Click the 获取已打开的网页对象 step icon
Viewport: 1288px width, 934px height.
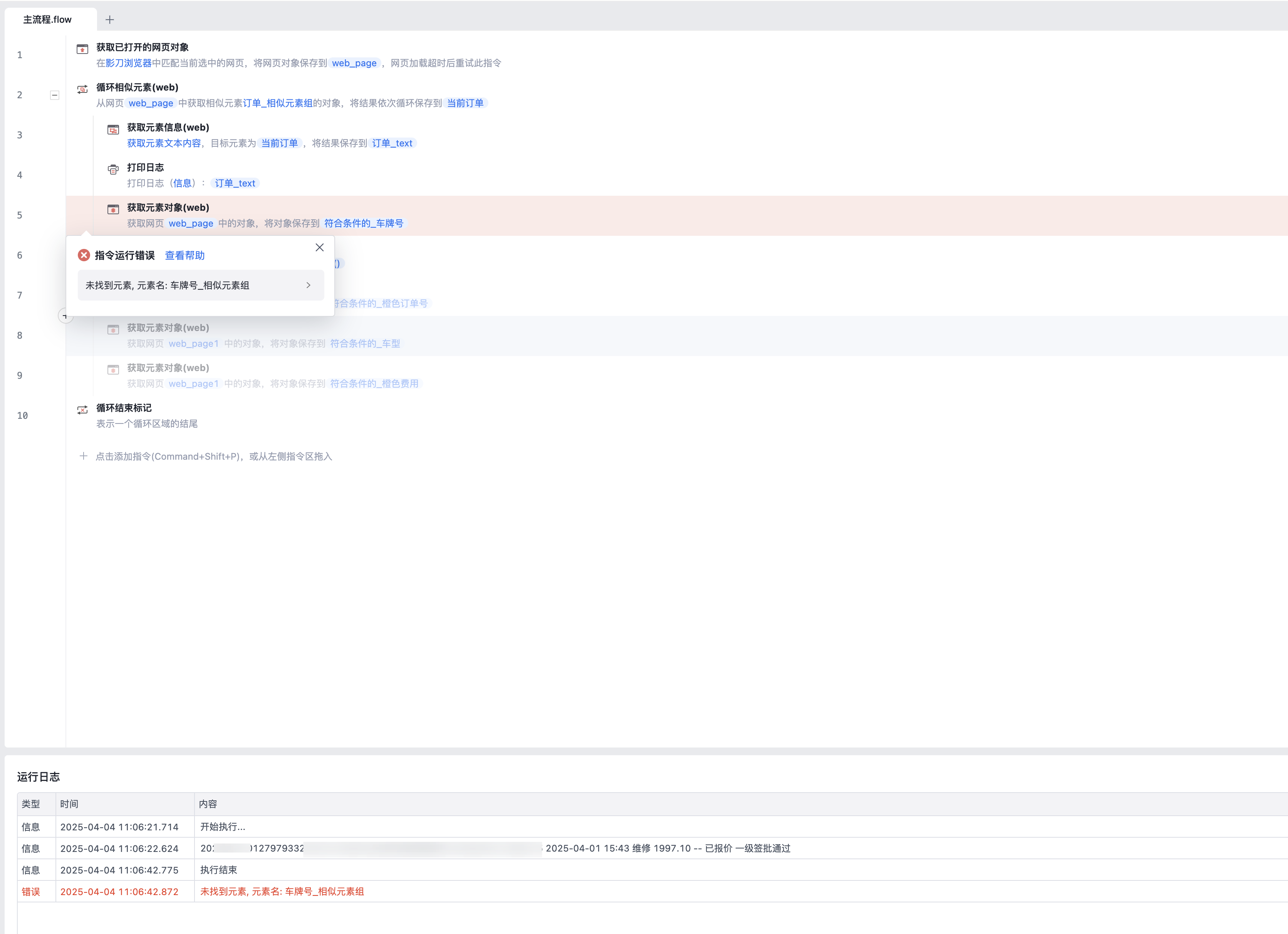82,49
